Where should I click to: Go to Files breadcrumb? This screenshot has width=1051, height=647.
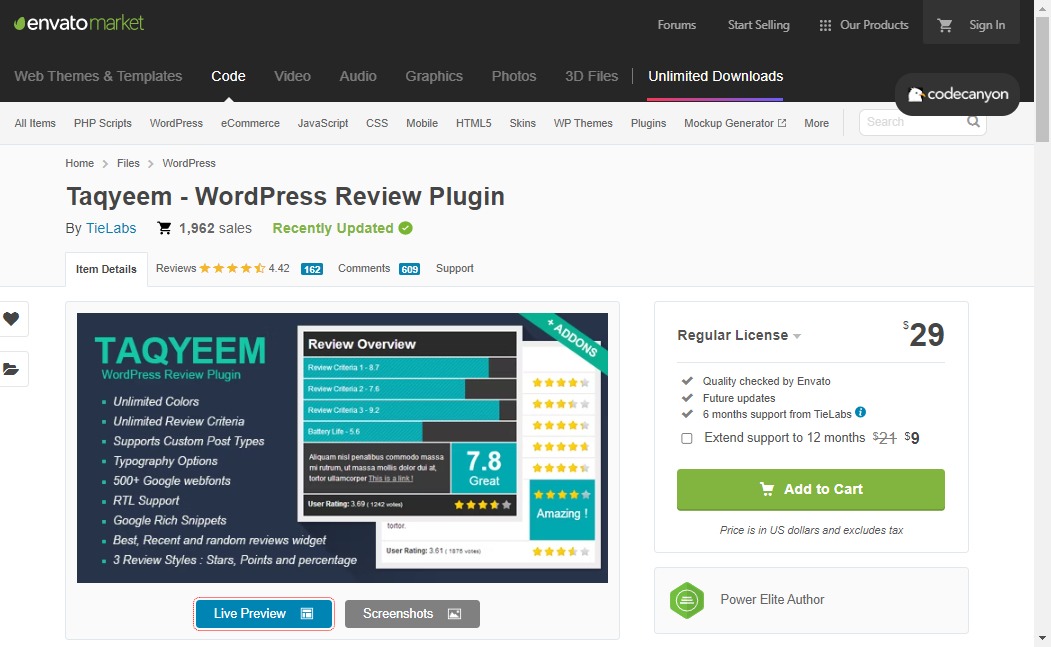coord(128,164)
